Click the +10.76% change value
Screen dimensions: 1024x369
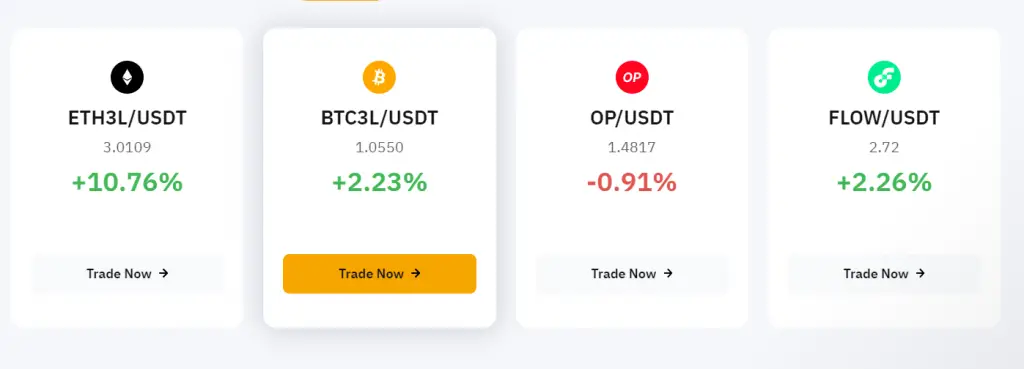coord(127,182)
